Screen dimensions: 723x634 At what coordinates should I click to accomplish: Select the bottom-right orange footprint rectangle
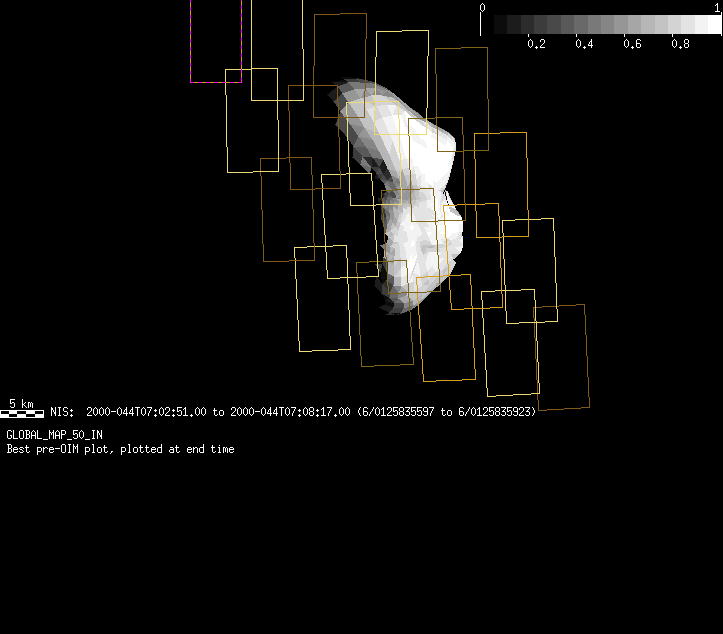(561, 356)
